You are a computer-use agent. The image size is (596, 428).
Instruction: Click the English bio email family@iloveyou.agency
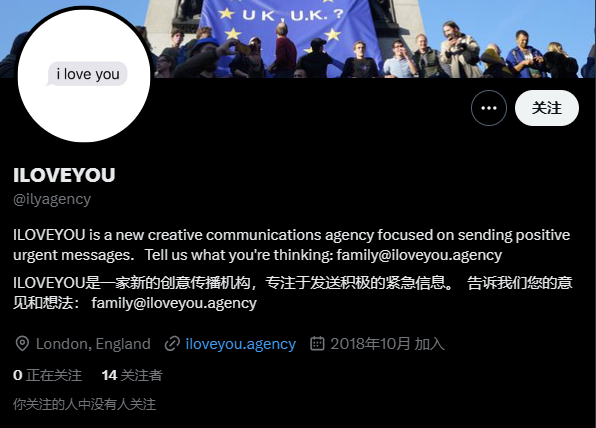pos(419,255)
